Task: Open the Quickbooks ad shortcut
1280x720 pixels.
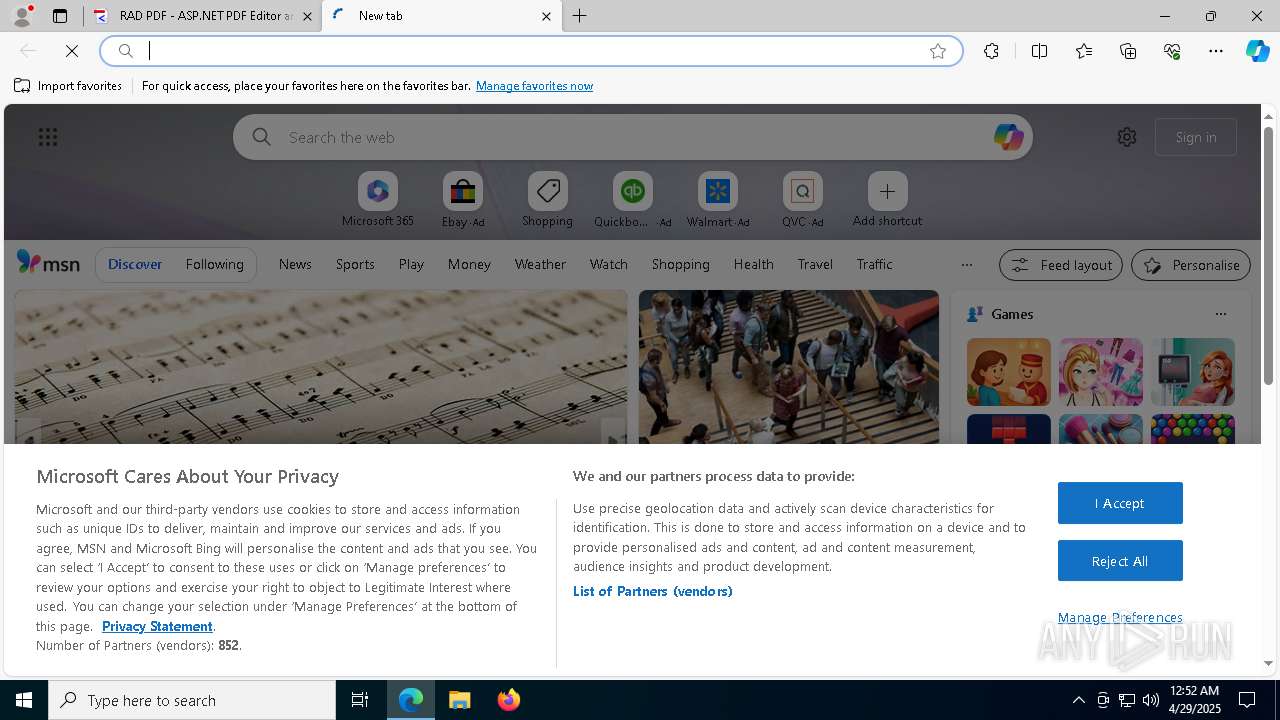Action: click(632, 200)
